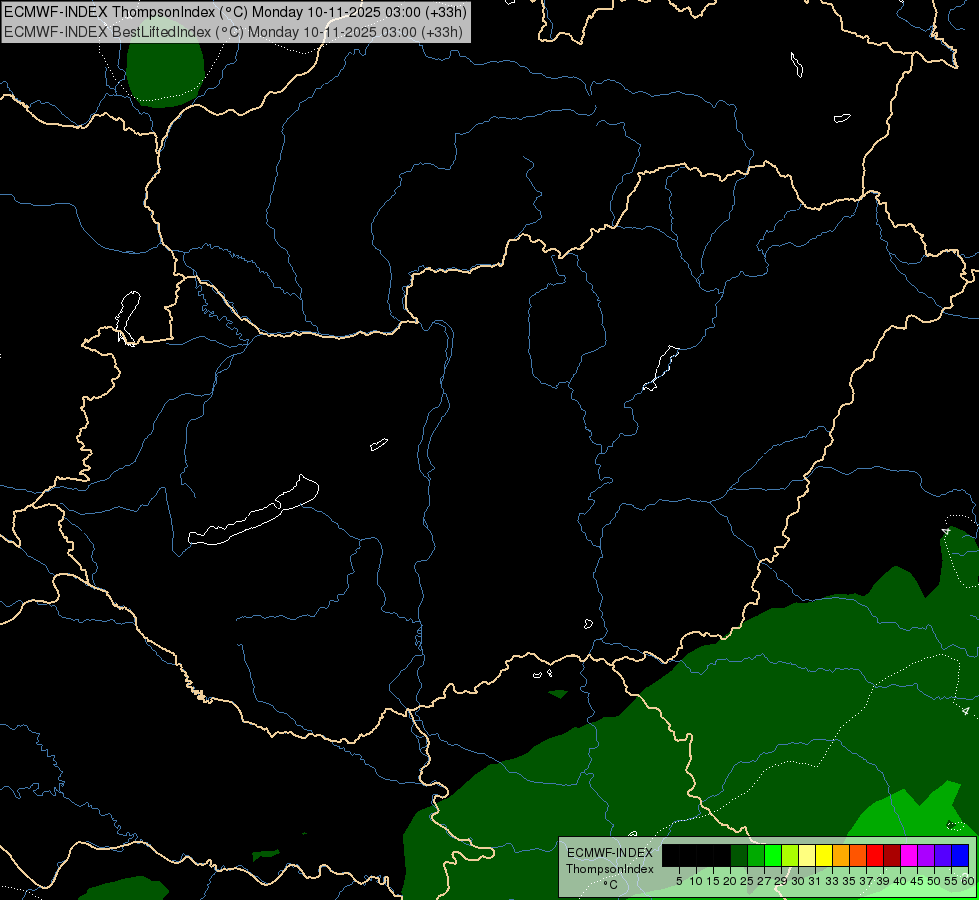Screen dimensions: 979x900
Task: Click the legend tick value '60'
Action: tap(968, 881)
